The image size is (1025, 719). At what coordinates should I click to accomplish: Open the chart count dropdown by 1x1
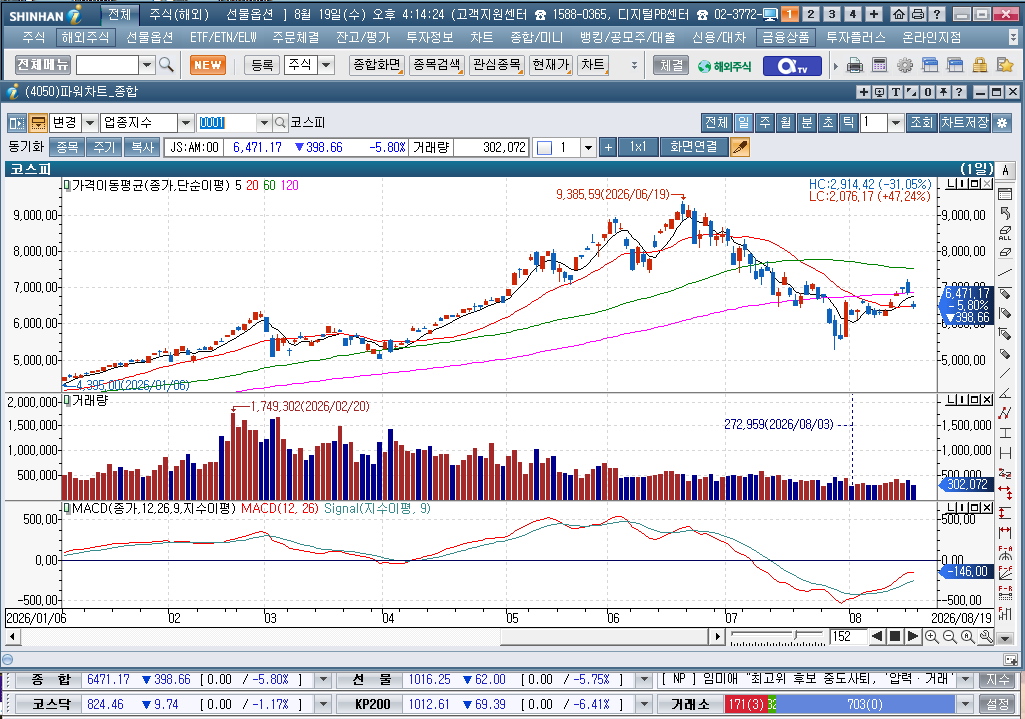tap(588, 148)
